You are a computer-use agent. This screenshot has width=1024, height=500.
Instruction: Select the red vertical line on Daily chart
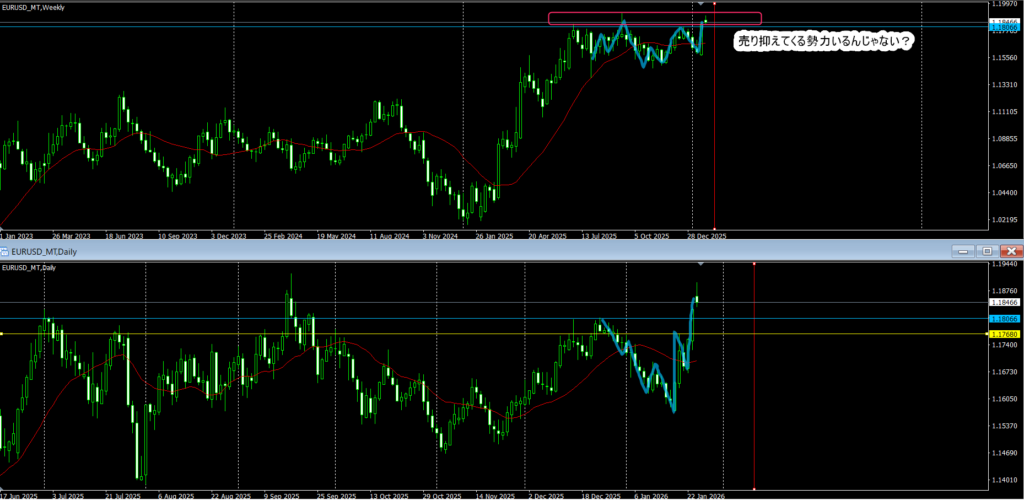pyautogui.click(x=753, y=400)
